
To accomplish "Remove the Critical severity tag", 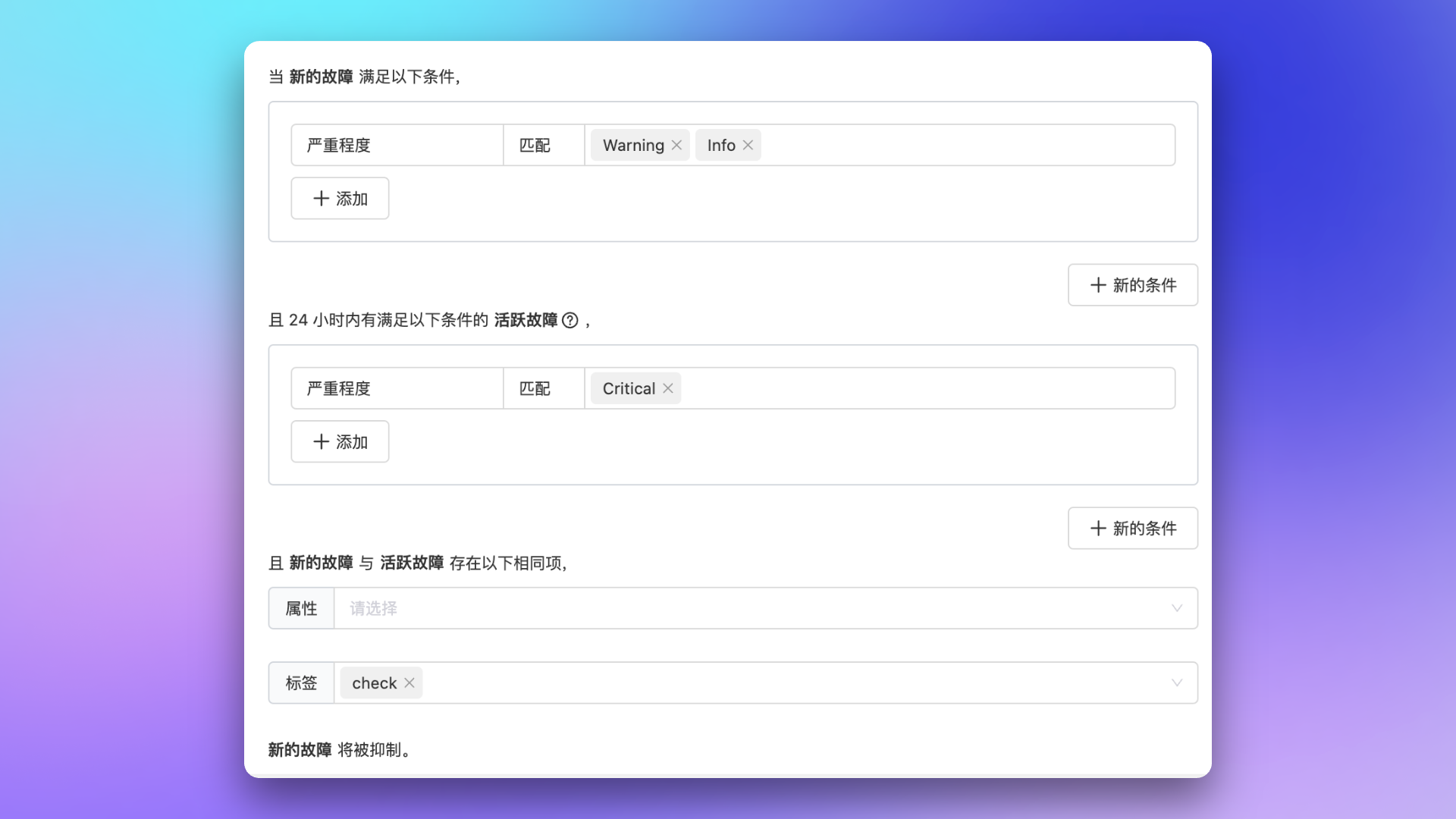I will (x=668, y=388).
